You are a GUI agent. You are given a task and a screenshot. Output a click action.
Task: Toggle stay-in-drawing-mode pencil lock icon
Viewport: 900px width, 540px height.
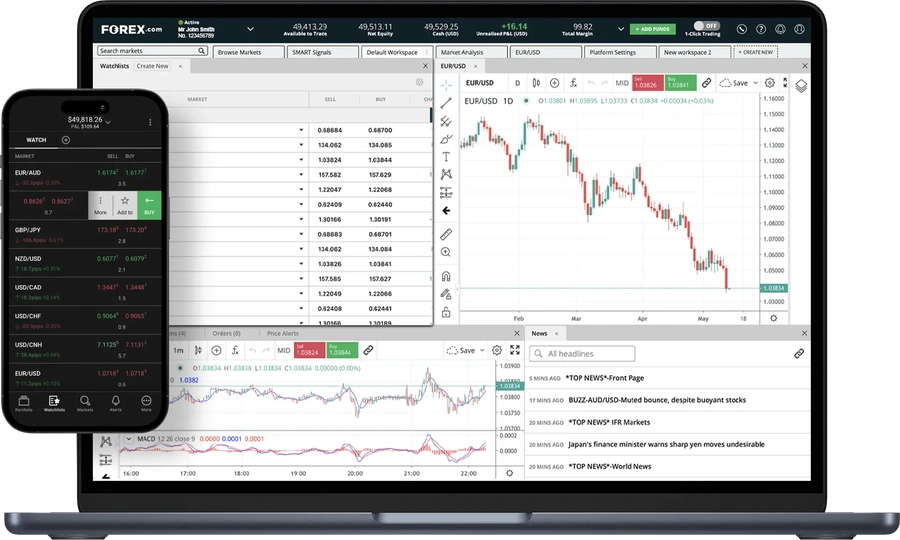point(446,294)
